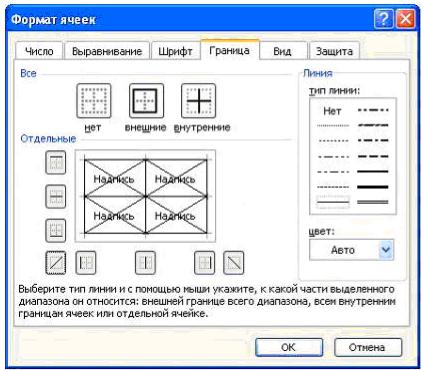Open the help question mark button
The width and height of the screenshot is (422, 370).
click(x=383, y=19)
